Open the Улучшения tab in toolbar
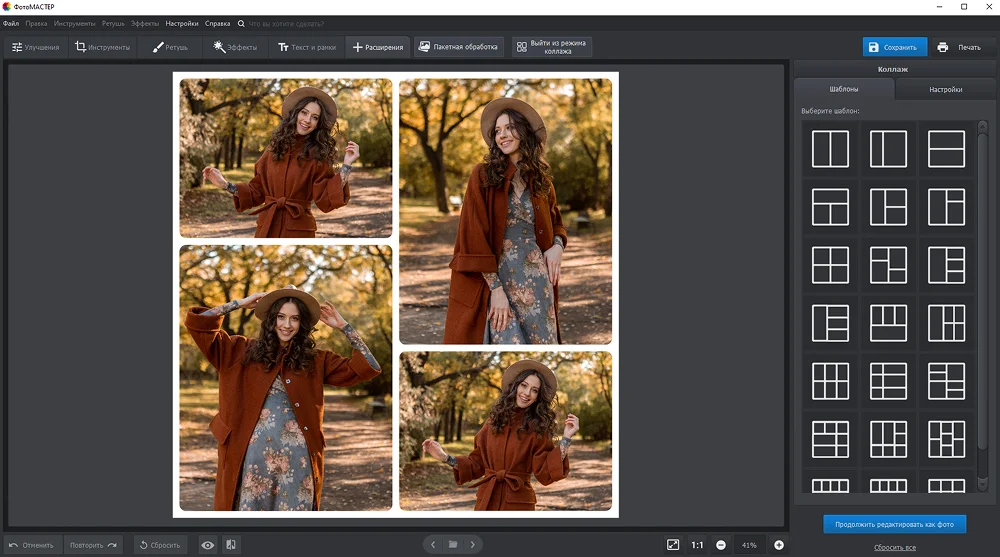 click(x=36, y=47)
